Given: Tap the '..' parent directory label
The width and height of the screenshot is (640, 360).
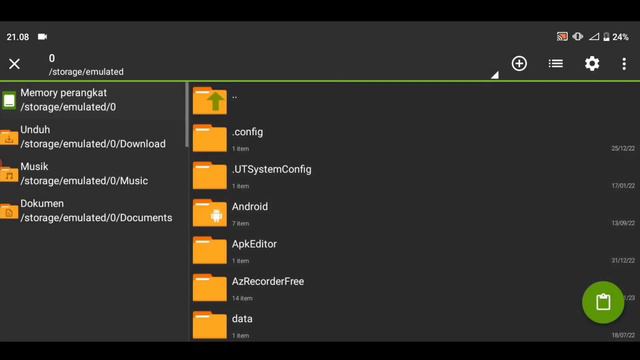Looking at the screenshot, I should coord(235,96).
